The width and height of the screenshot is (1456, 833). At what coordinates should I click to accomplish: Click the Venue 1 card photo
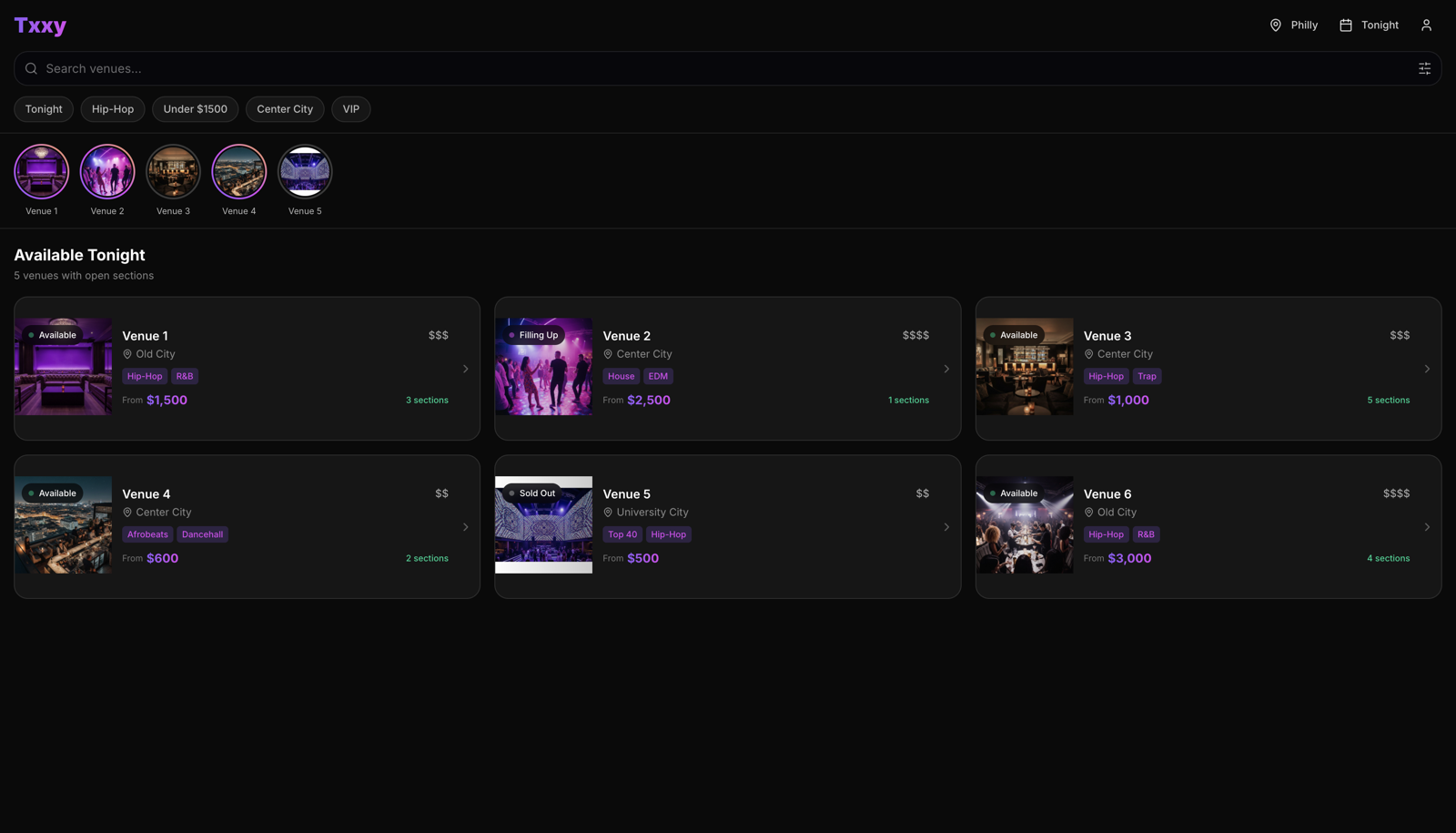coord(64,366)
